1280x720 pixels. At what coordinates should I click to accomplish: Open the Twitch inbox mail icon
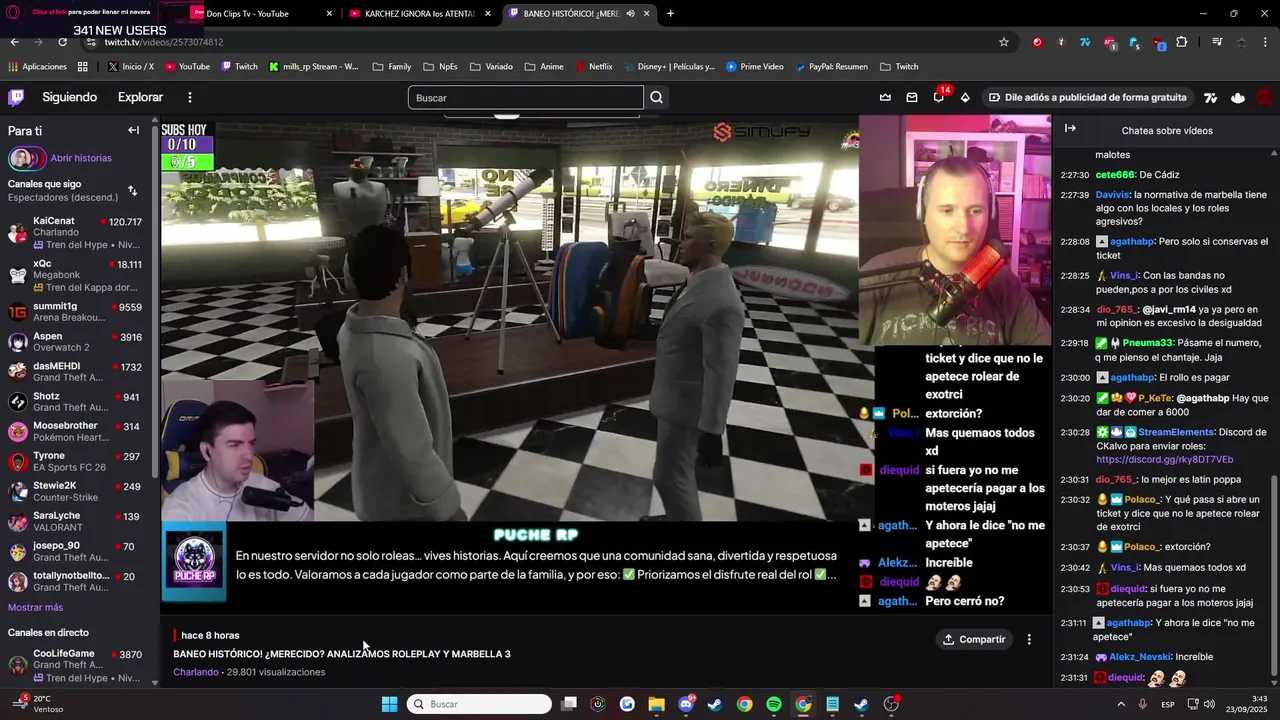[x=912, y=97]
